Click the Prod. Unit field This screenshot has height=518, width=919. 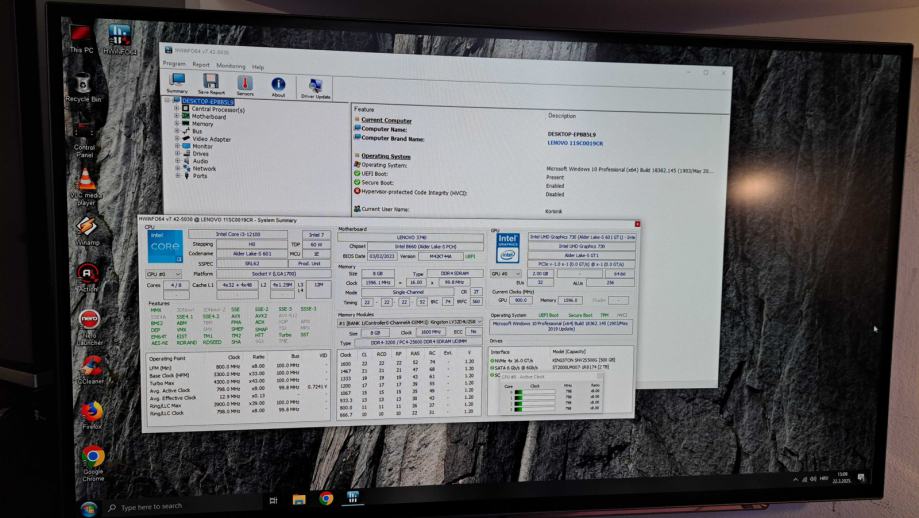click(309, 264)
